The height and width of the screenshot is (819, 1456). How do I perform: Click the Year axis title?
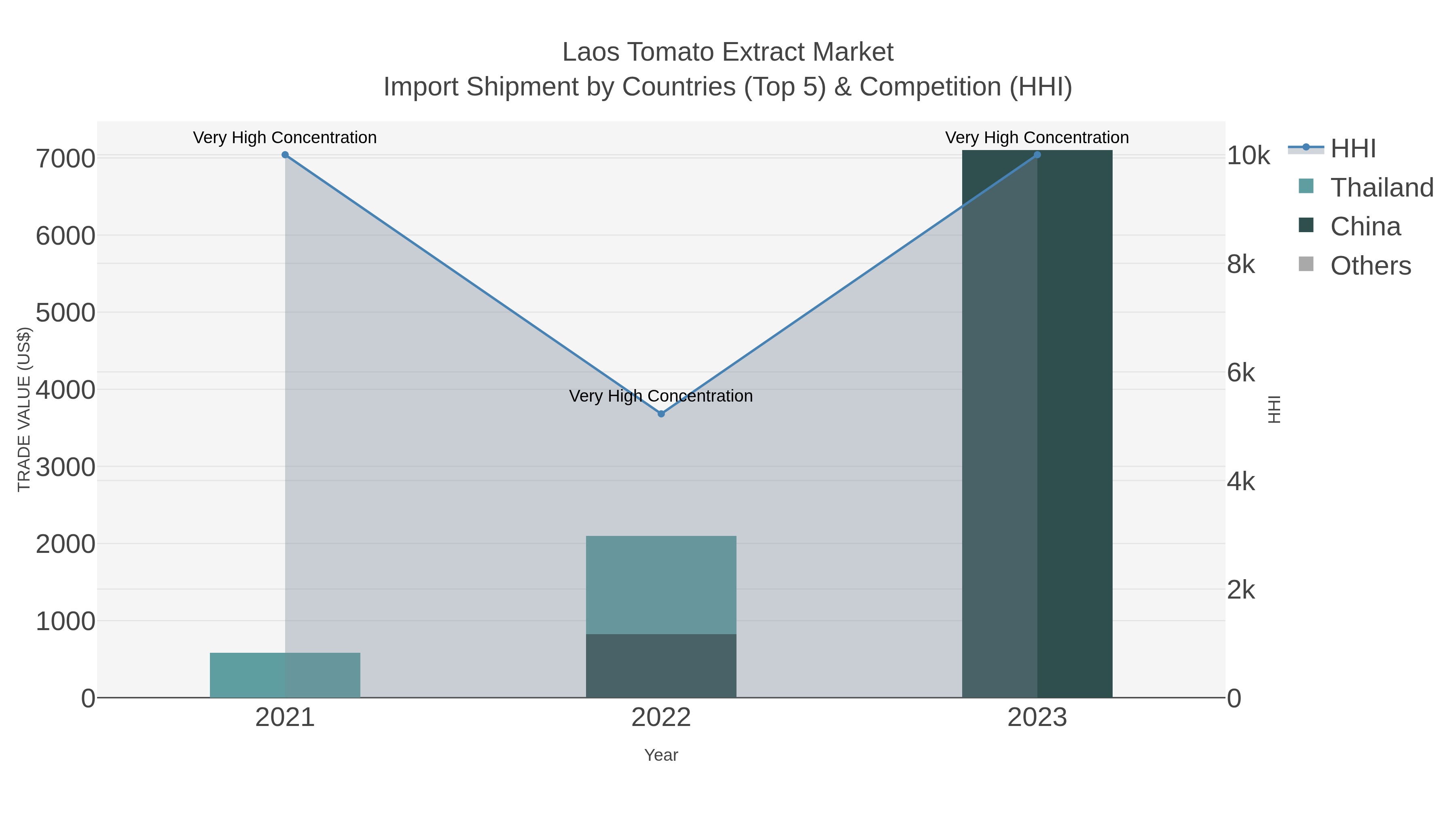pyautogui.click(x=661, y=755)
